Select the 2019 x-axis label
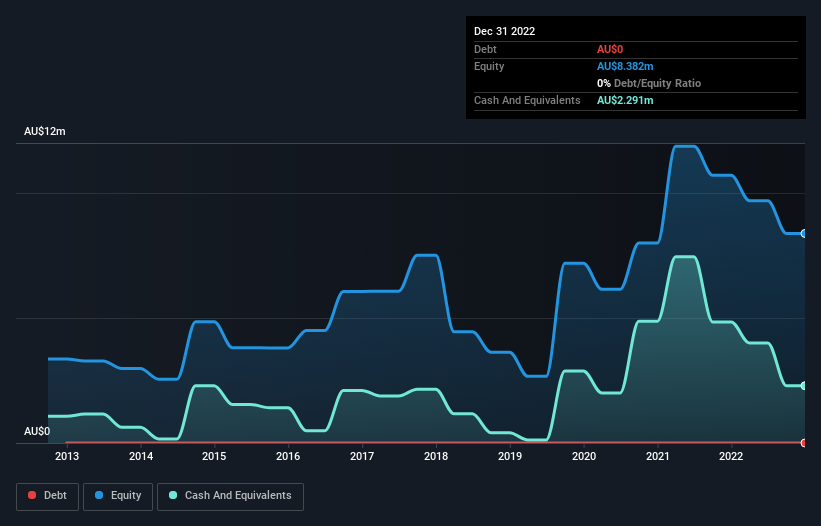The image size is (821, 526). point(510,456)
